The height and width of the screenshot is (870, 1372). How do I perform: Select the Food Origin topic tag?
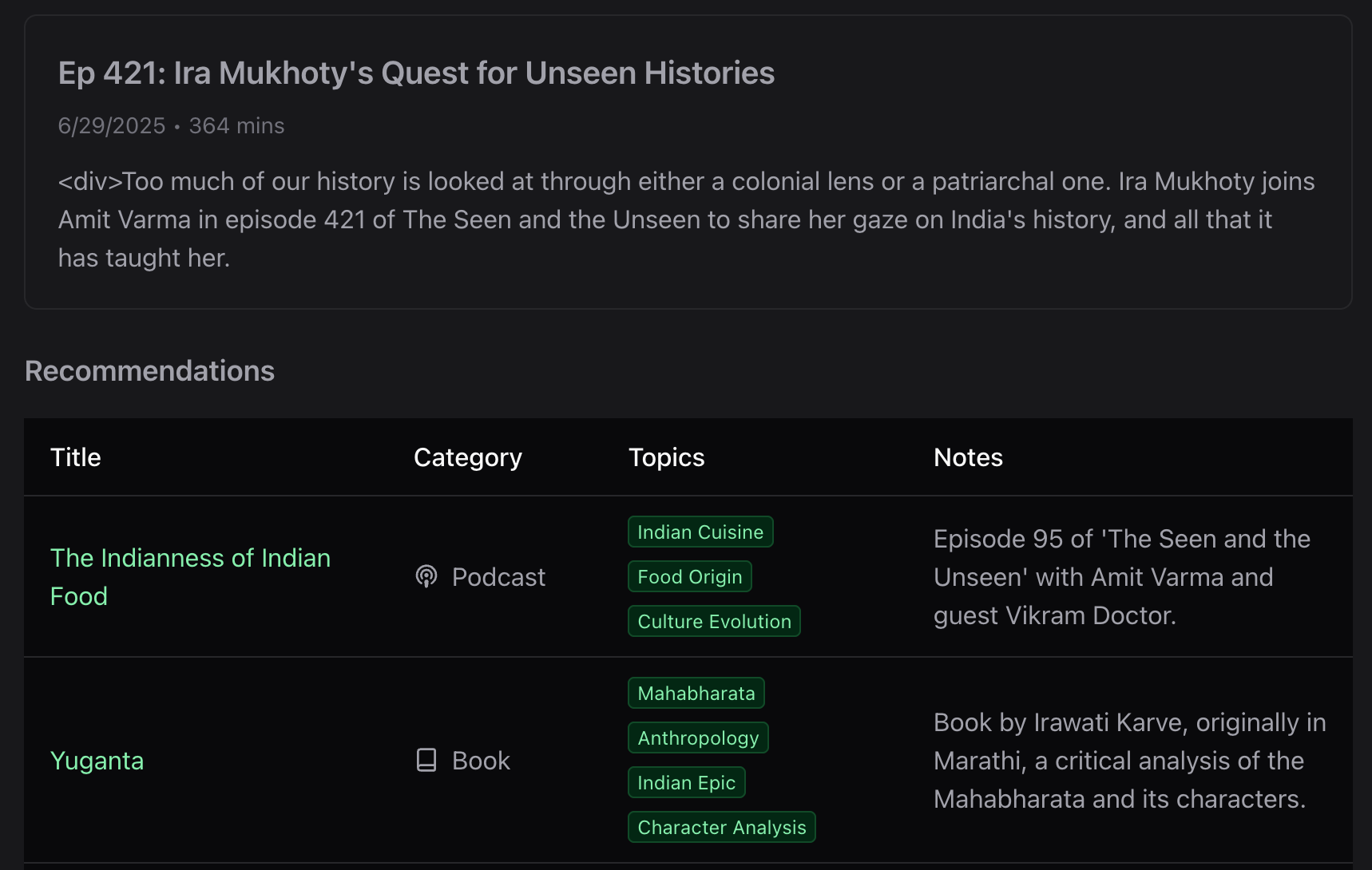(x=689, y=577)
